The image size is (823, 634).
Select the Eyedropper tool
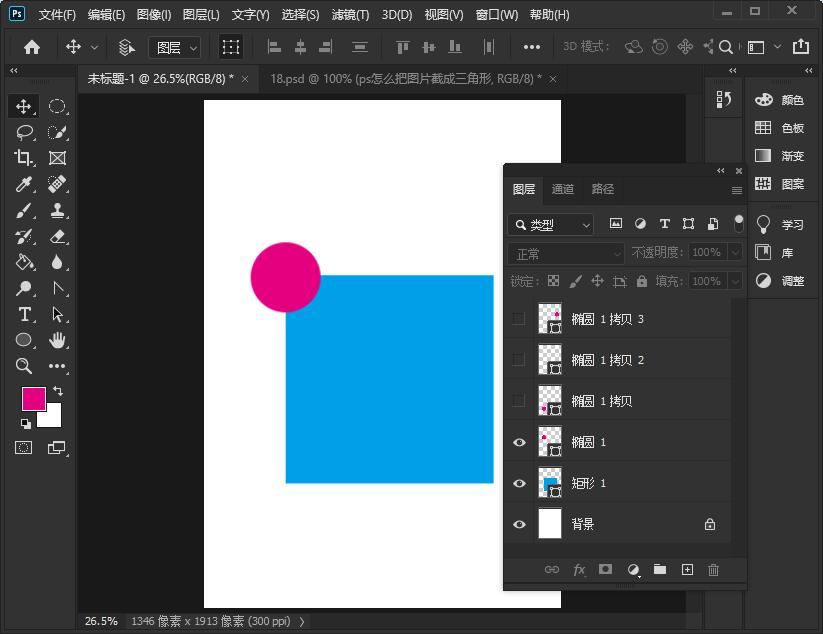tap(24, 184)
